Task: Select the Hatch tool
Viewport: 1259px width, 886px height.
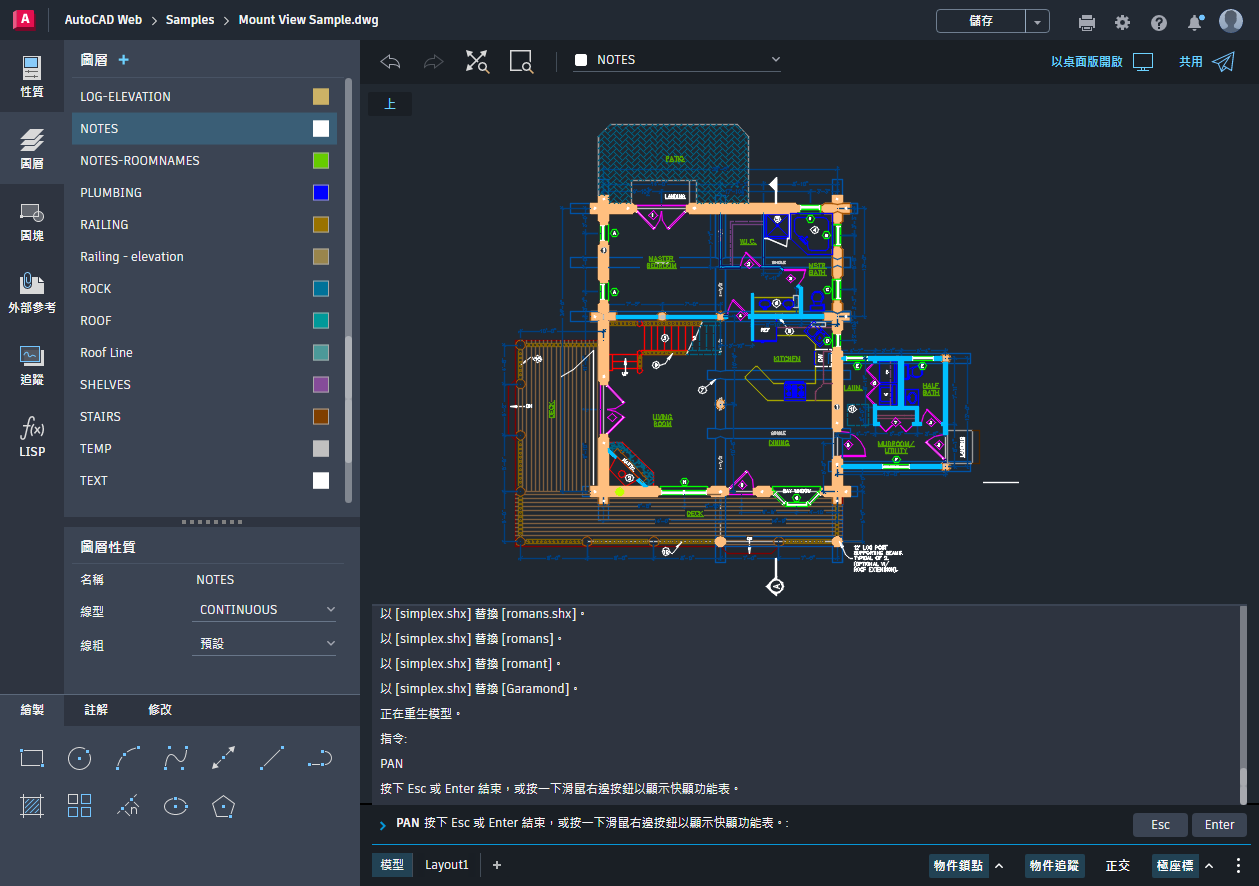Action: (32, 806)
